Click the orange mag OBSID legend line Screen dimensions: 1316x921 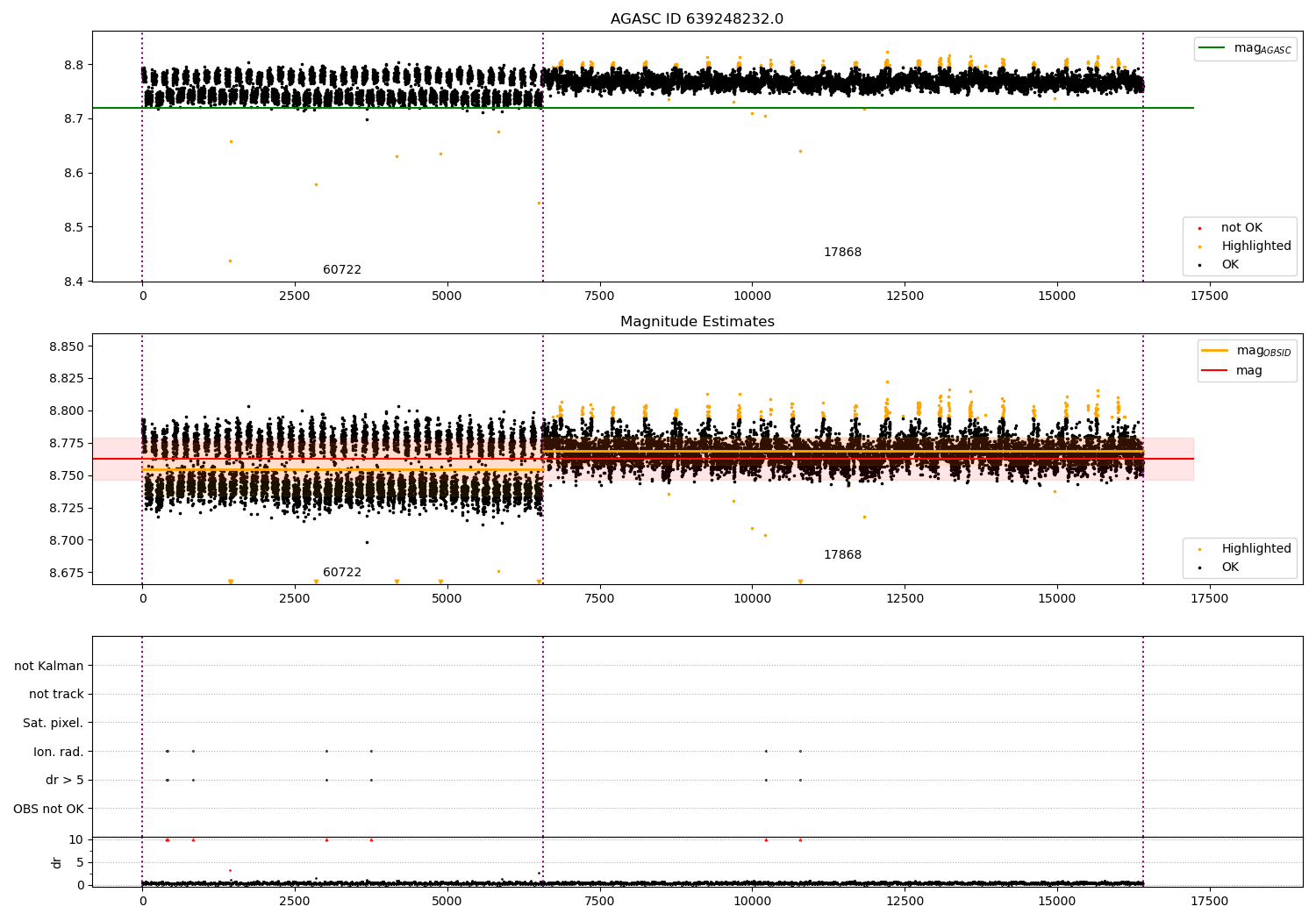pos(1215,351)
